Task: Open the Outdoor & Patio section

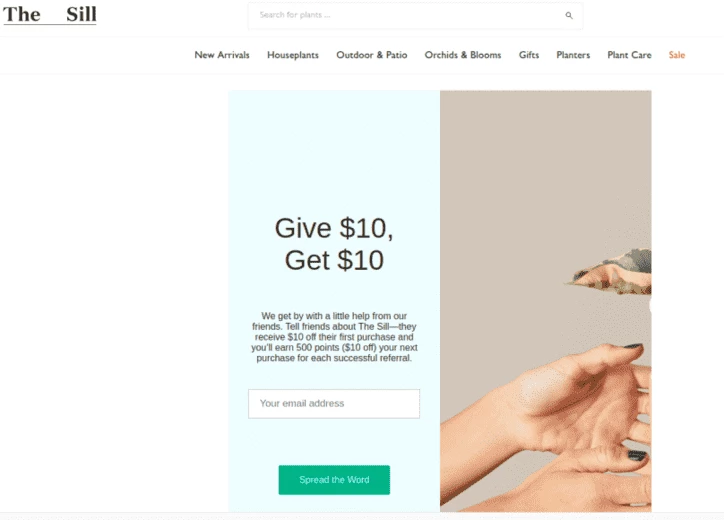Action: pyautogui.click(x=372, y=55)
